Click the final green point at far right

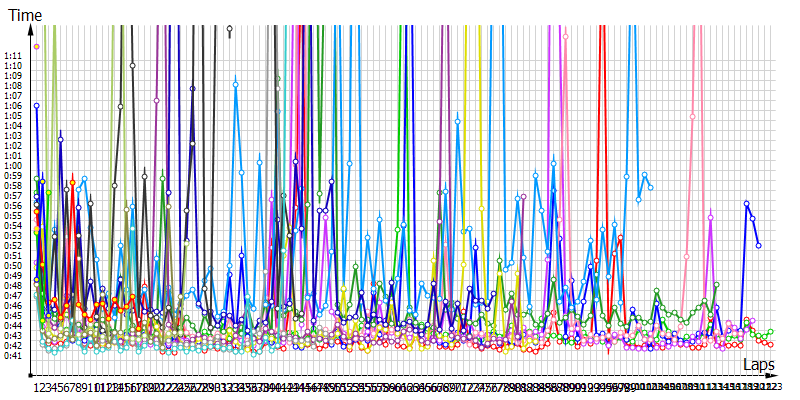[770, 331]
